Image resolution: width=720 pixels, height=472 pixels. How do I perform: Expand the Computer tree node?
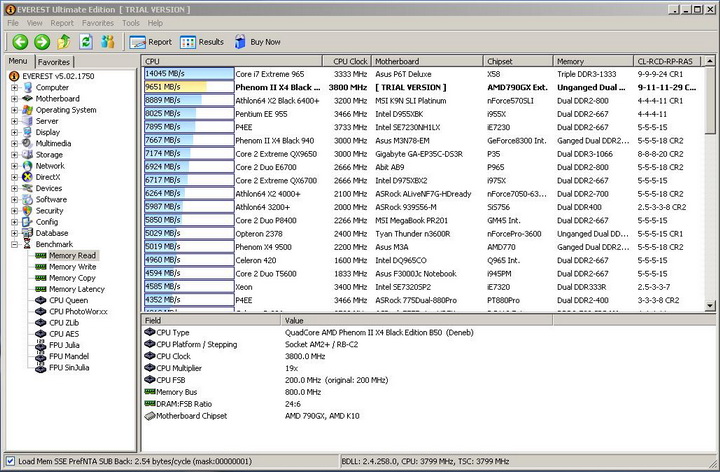pyautogui.click(x=14, y=87)
